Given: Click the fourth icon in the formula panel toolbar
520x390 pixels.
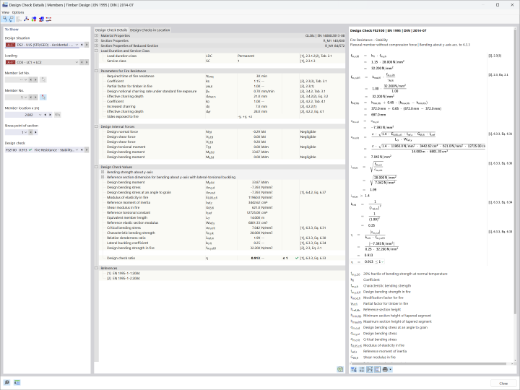Looking at the screenshot, I should tap(377, 369).
